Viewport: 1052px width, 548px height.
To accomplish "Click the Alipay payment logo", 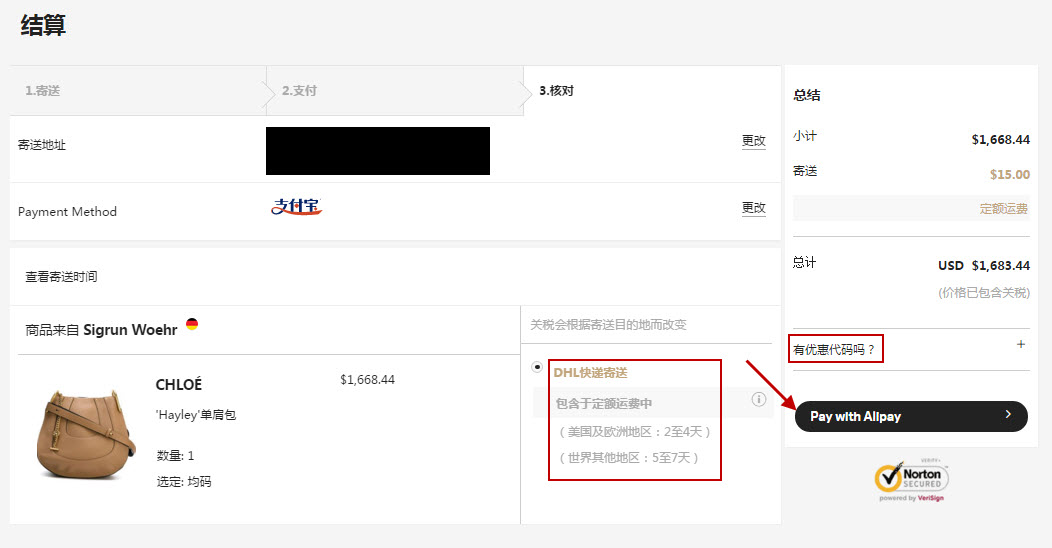I will pos(297,207).
